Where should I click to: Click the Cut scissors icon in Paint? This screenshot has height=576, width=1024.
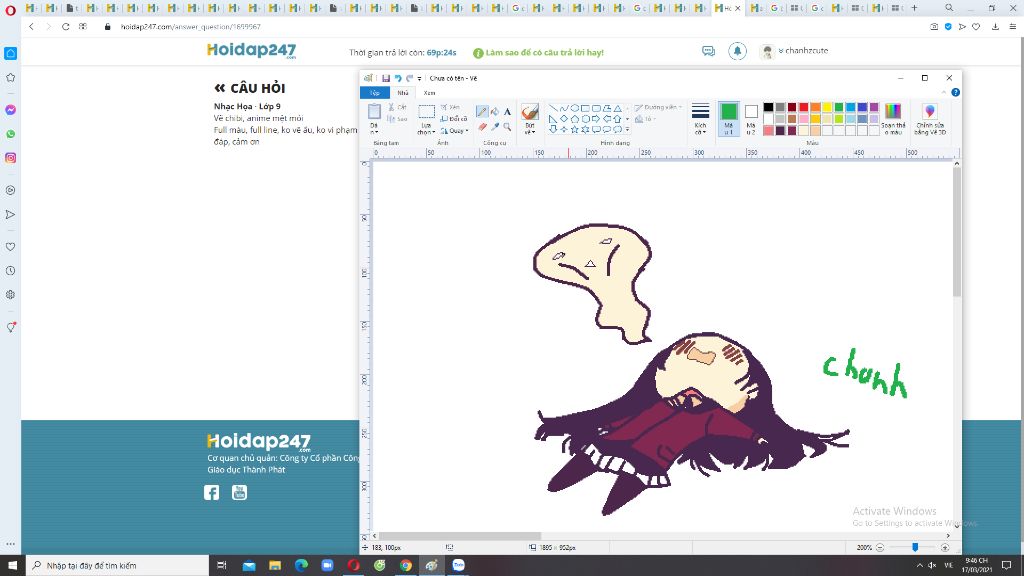[x=391, y=107]
